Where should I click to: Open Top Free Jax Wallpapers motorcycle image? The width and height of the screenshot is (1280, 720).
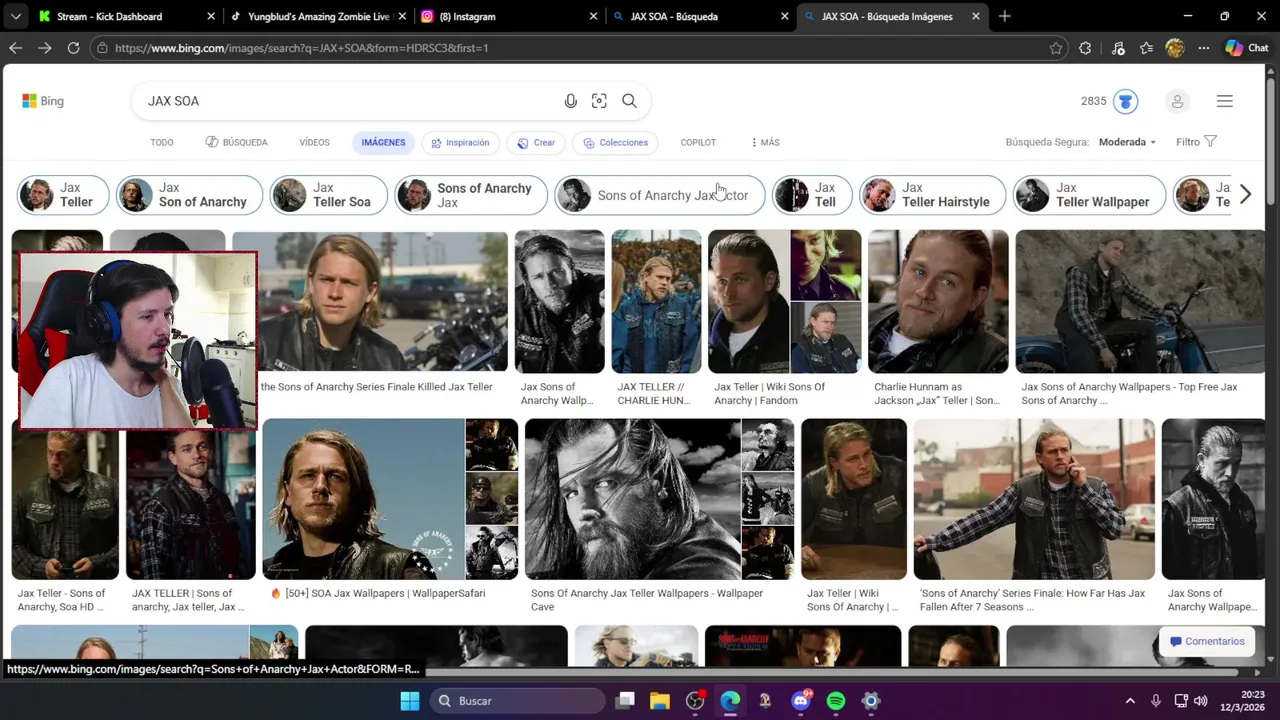[1140, 302]
